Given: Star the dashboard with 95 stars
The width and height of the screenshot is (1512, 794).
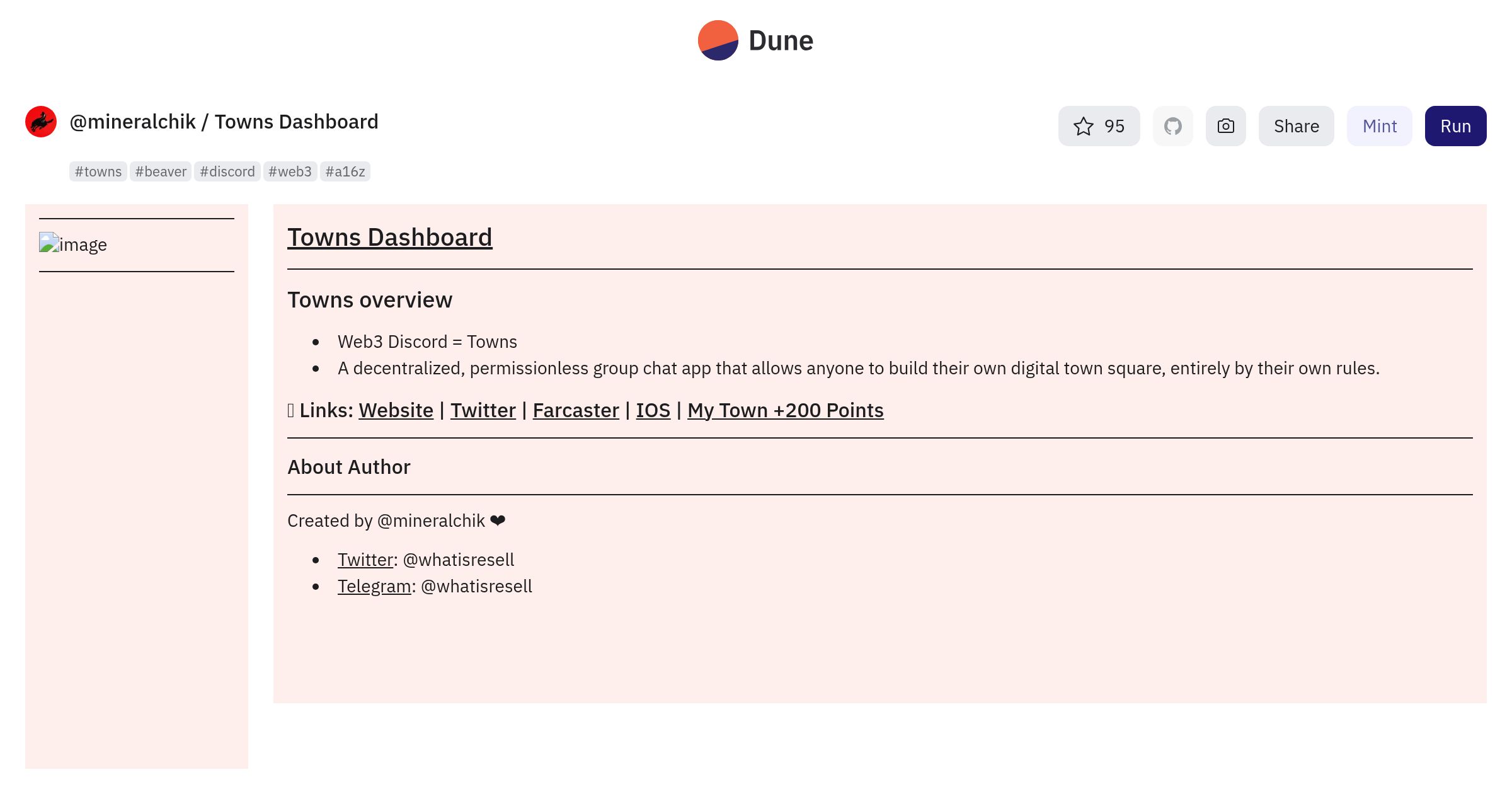Looking at the screenshot, I should tap(1099, 126).
